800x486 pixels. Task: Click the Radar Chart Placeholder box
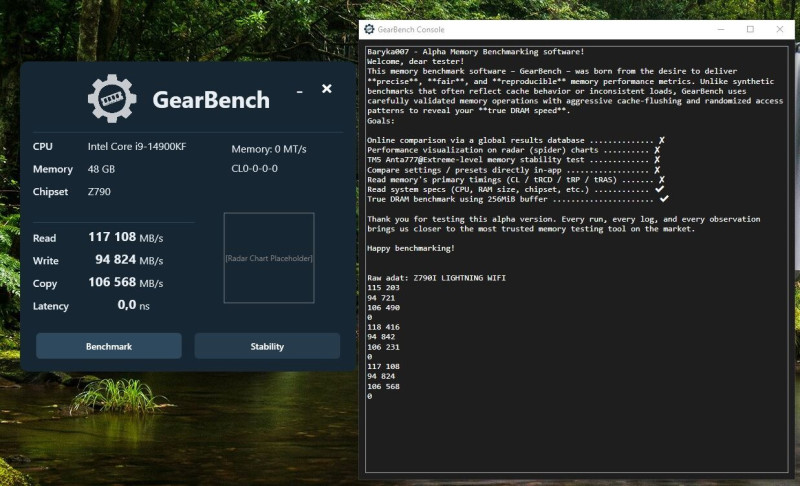(269, 258)
